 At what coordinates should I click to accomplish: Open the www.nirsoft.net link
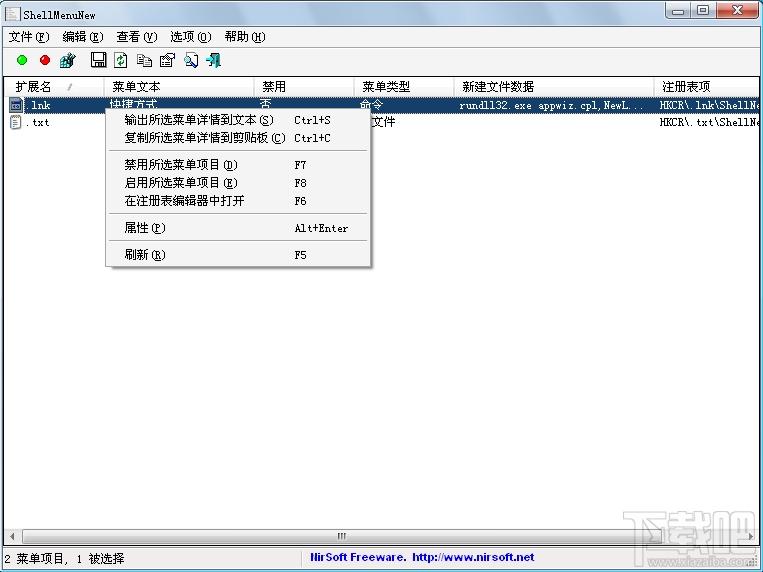coord(473,557)
